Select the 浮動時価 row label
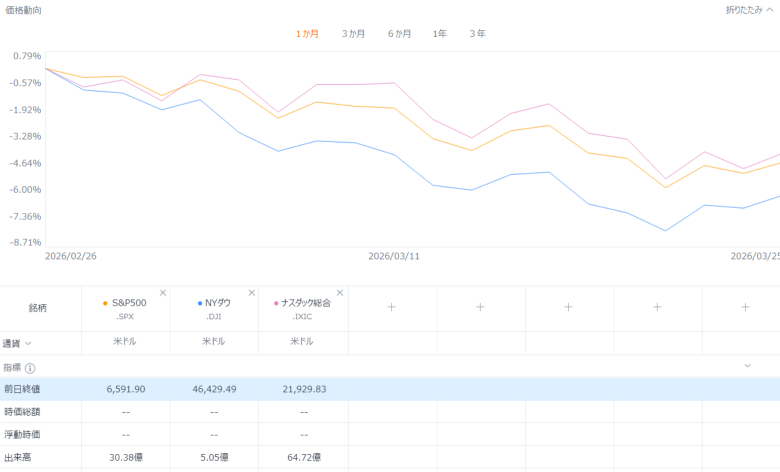780x472 pixels. [22, 435]
